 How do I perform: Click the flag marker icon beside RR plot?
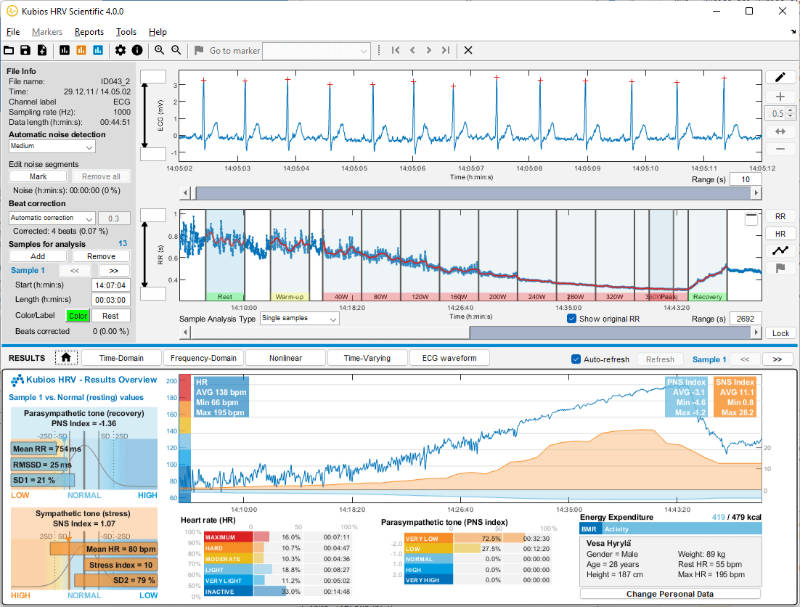tap(780, 268)
